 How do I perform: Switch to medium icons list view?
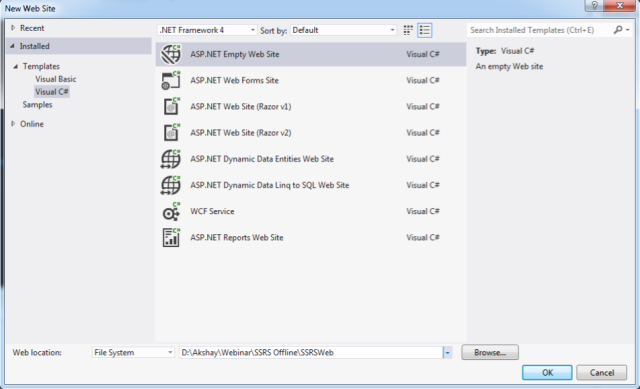(424, 30)
